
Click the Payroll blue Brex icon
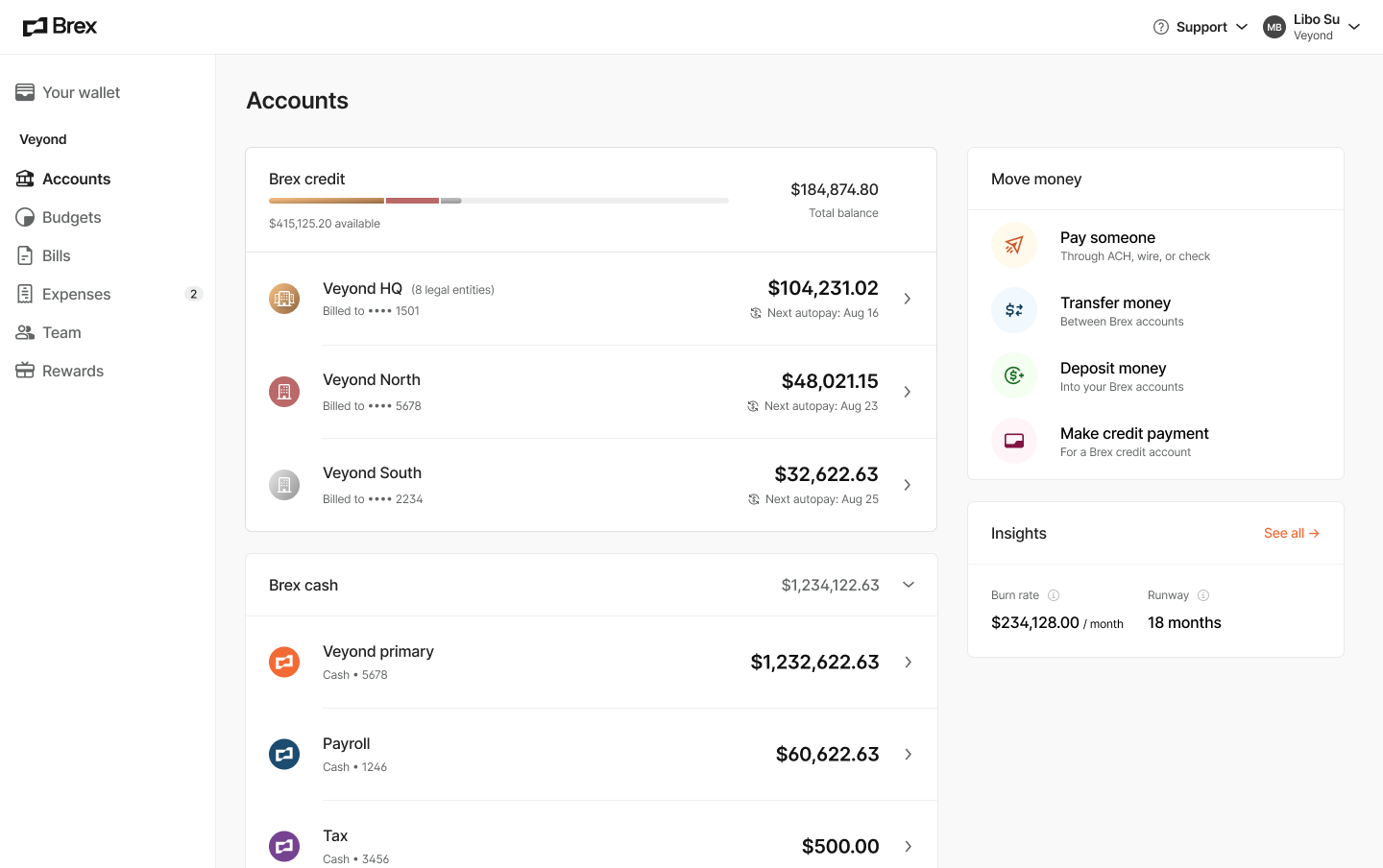click(284, 755)
